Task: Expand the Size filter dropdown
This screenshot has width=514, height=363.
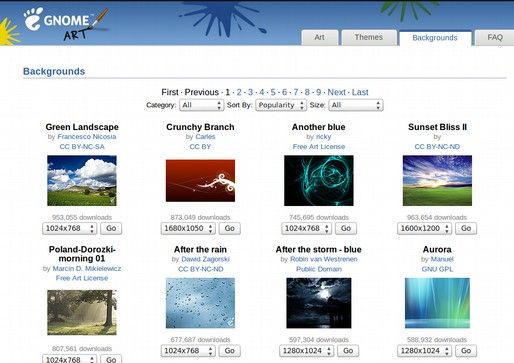Action: click(x=356, y=105)
